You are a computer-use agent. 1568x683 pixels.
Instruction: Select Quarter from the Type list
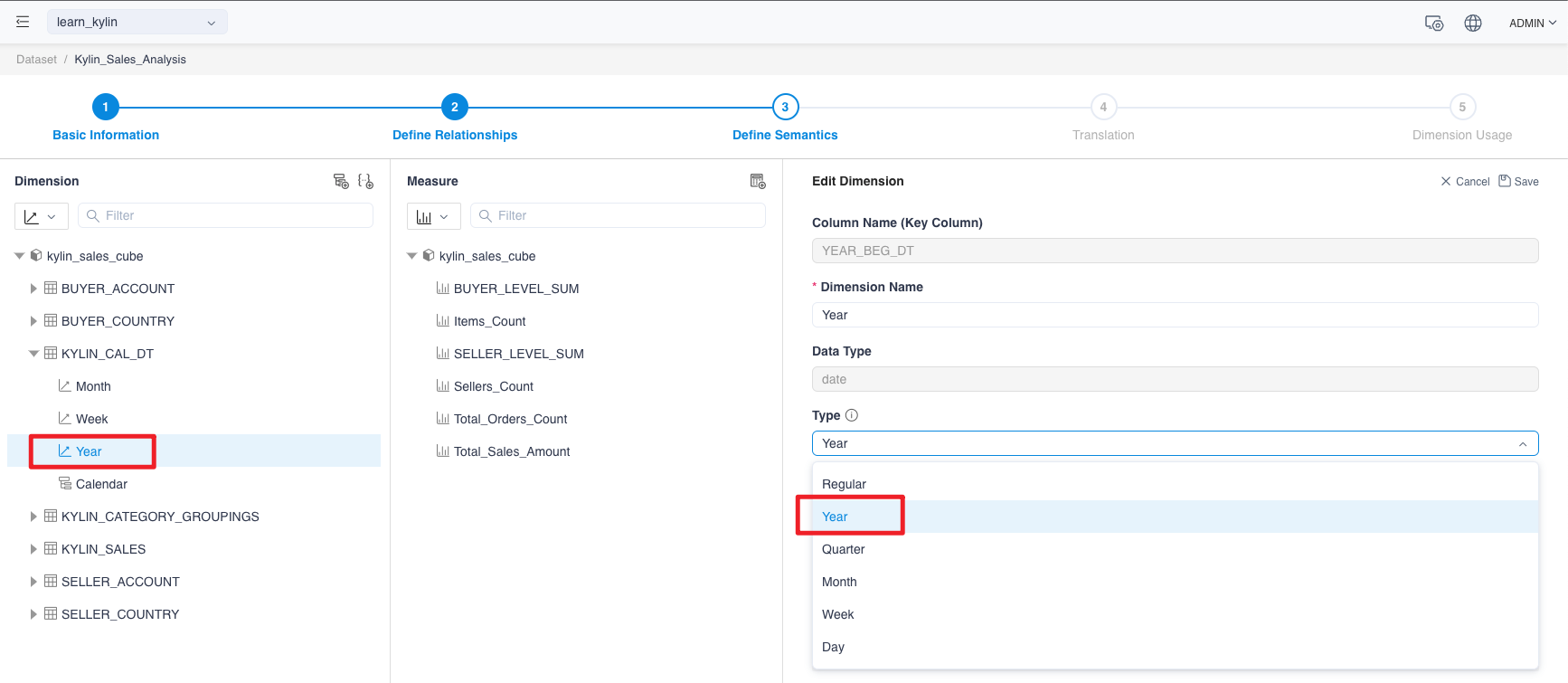(x=843, y=549)
